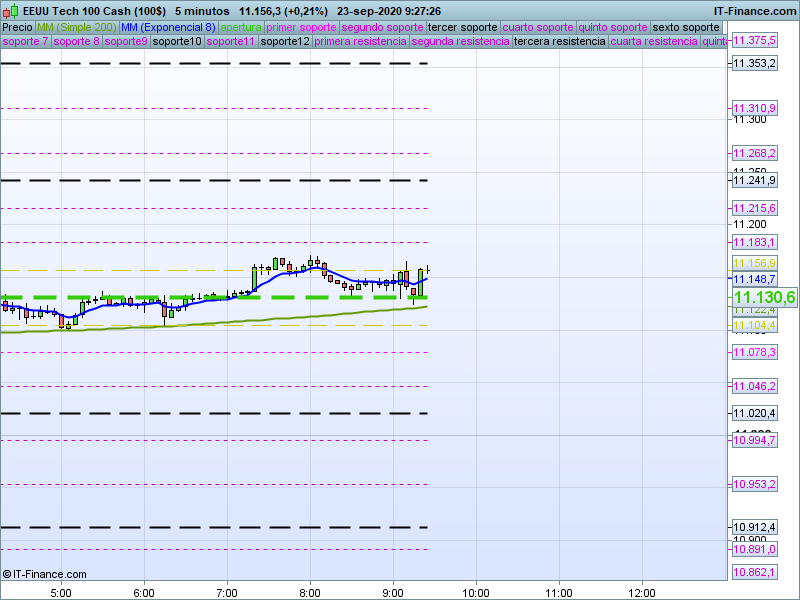Screen dimensions: 800x600
Task: Click the primera resistencia label
Action: [x=359, y=42]
